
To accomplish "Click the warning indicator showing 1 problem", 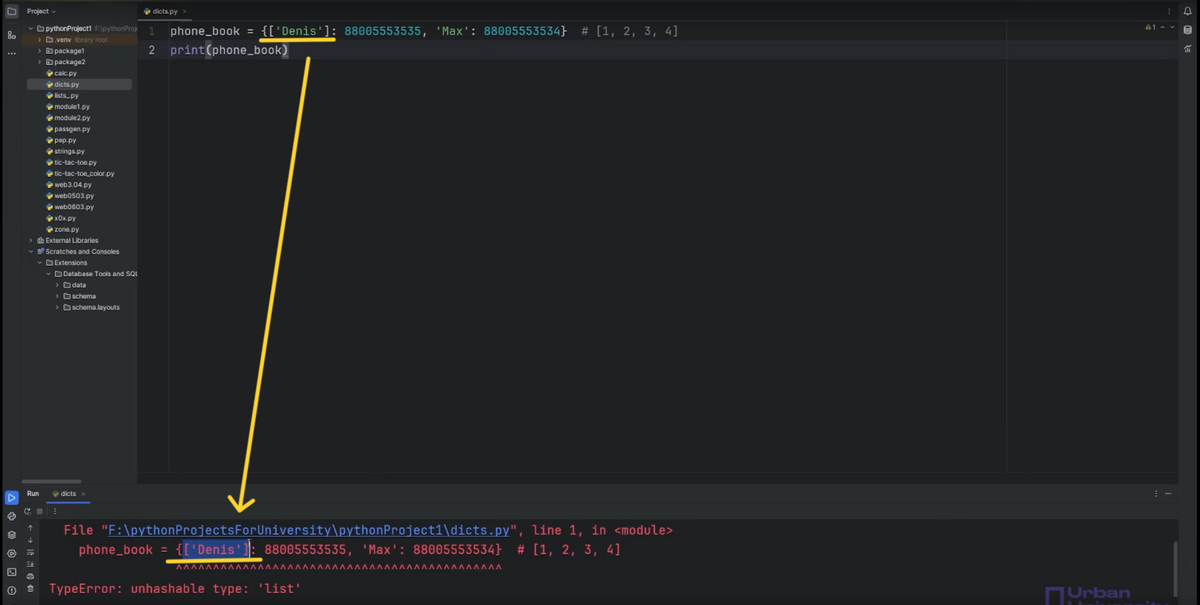I will click(x=1151, y=27).
